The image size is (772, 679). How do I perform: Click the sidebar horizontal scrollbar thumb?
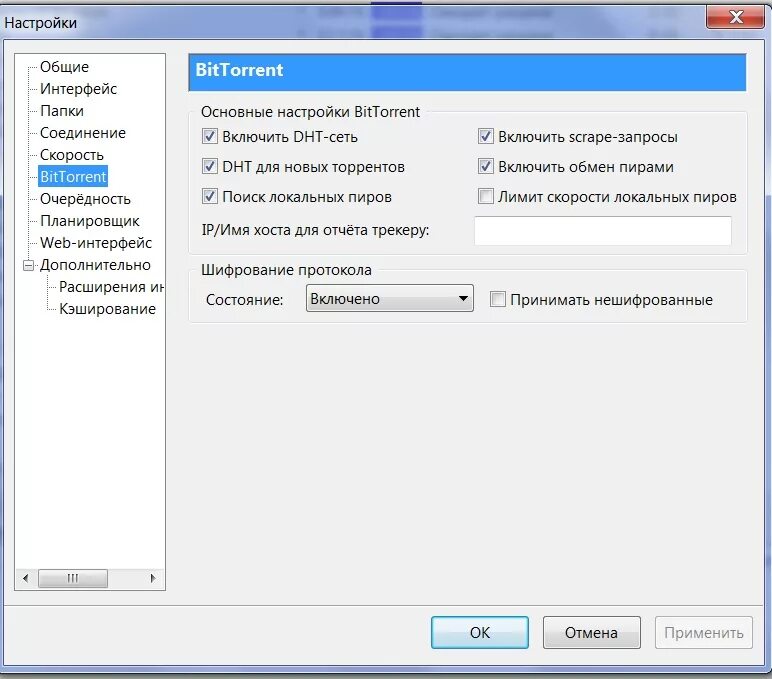tap(73, 578)
